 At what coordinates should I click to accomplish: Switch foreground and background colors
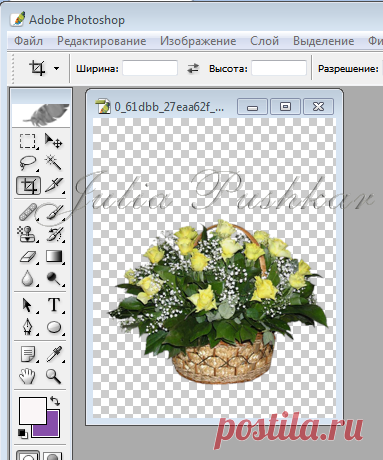pyautogui.click(x=55, y=401)
